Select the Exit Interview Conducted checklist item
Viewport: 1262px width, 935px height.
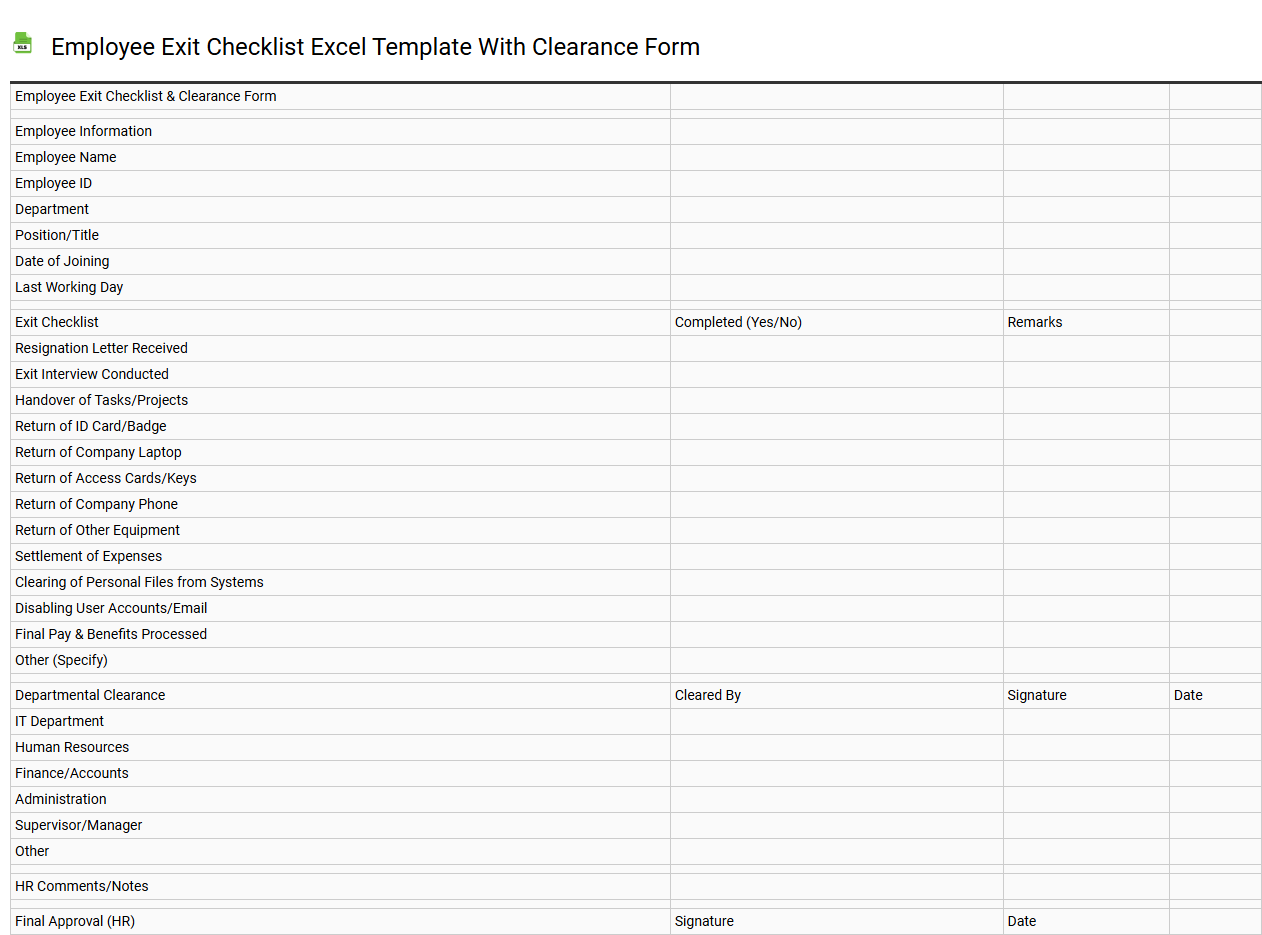pyautogui.click(x=91, y=374)
